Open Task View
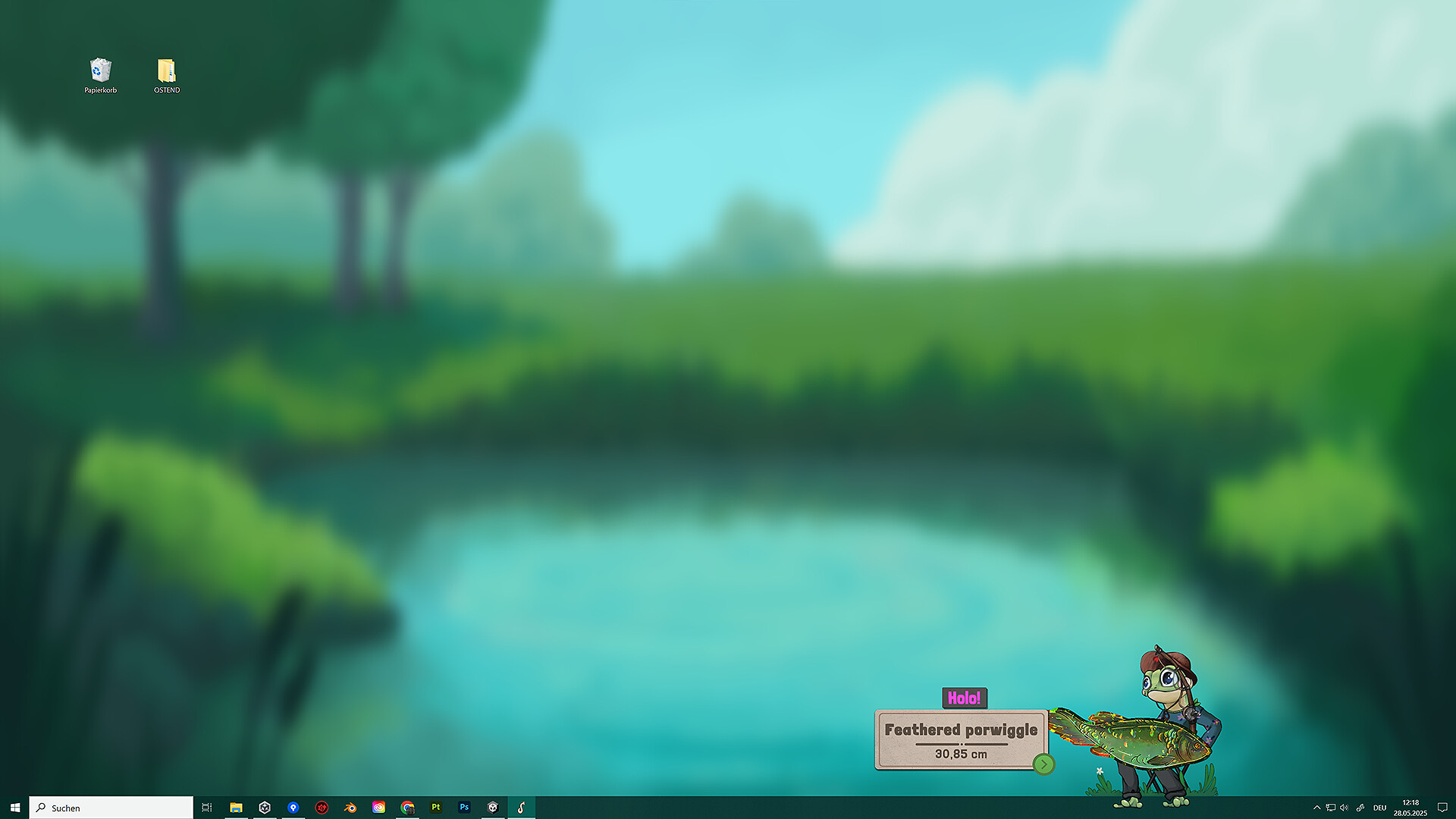 [207, 808]
